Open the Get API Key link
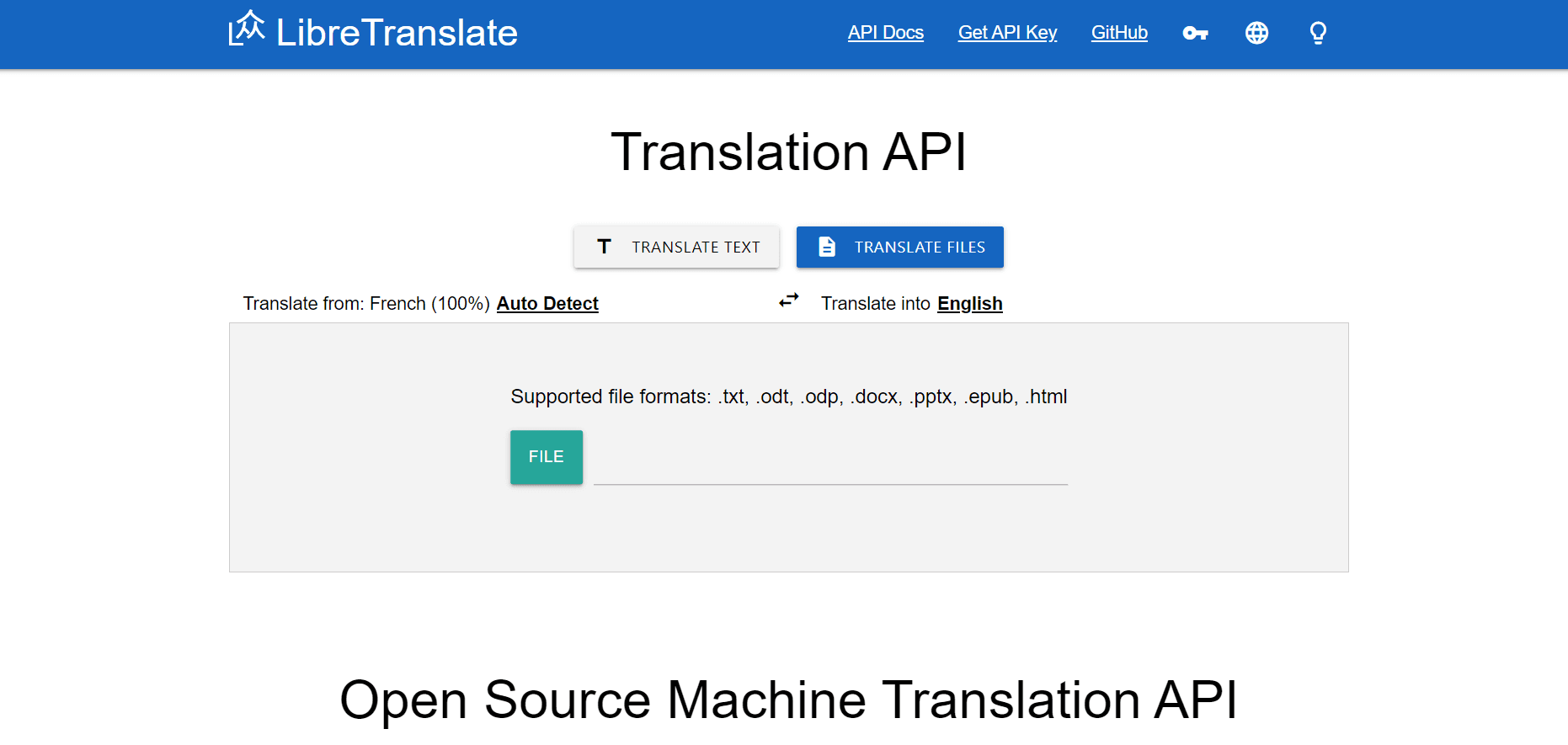The height and width of the screenshot is (745, 1568). 1007,33
